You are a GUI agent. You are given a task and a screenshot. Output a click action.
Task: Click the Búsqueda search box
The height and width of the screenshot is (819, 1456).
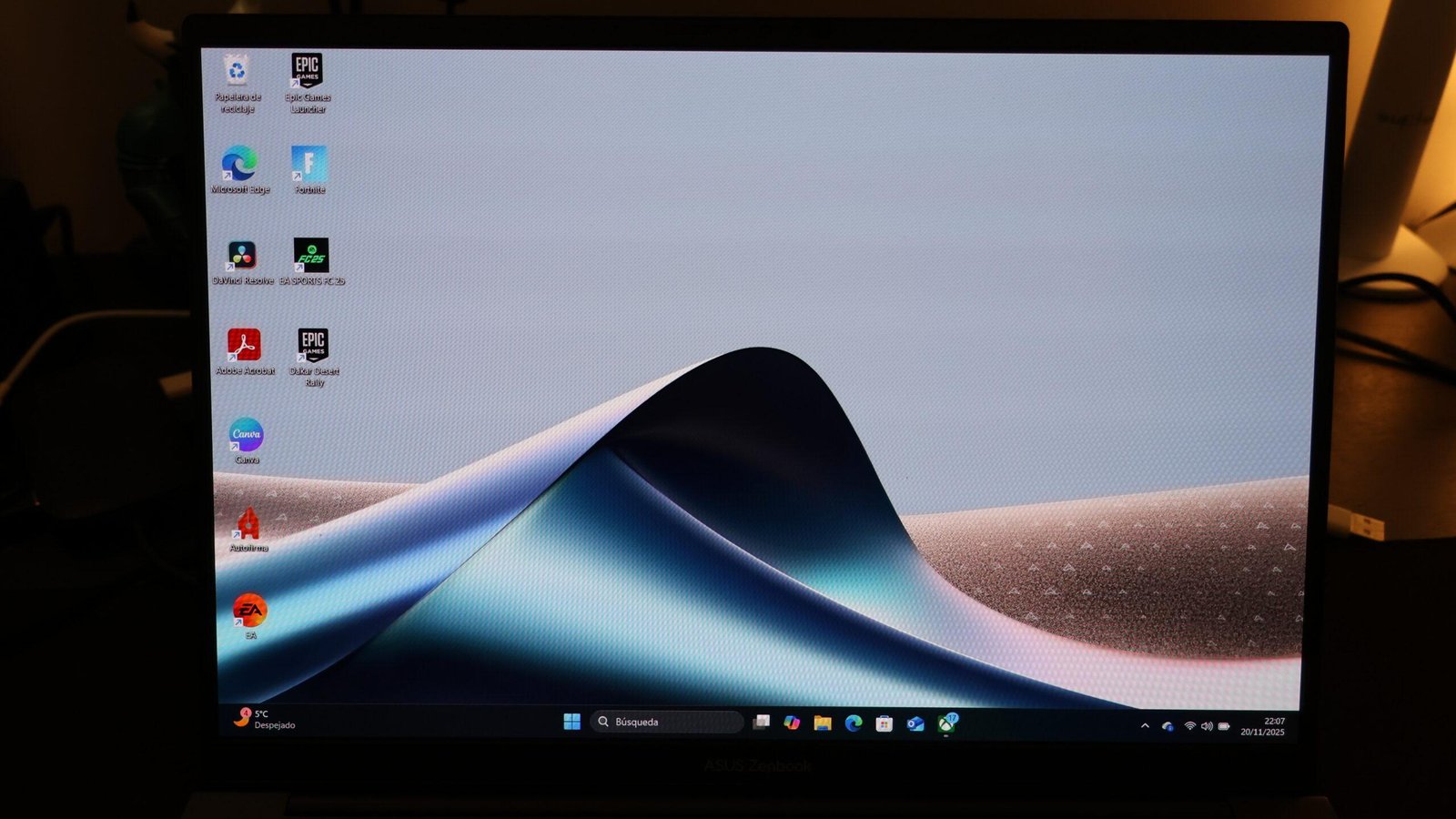(667, 722)
